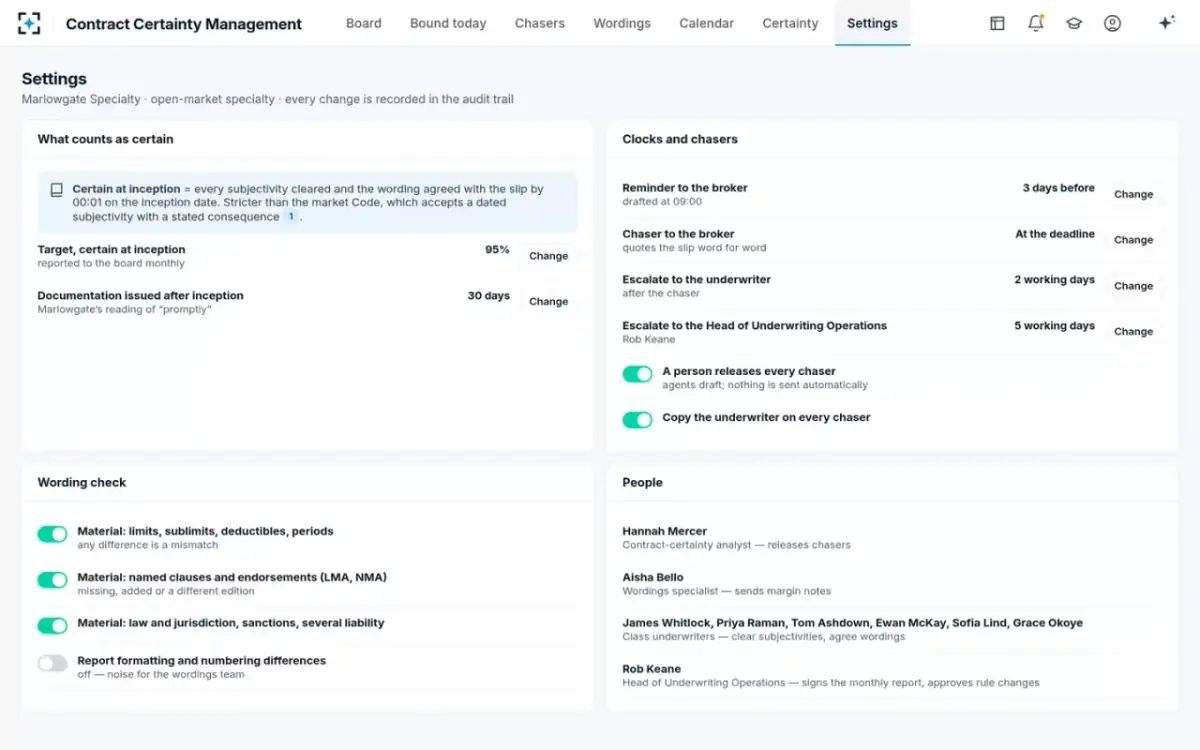Image resolution: width=1200 pixels, height=750 pixels.
Task: Click the Marlowgate Specialty audit trail subtitle
Action: pos(268,99)
